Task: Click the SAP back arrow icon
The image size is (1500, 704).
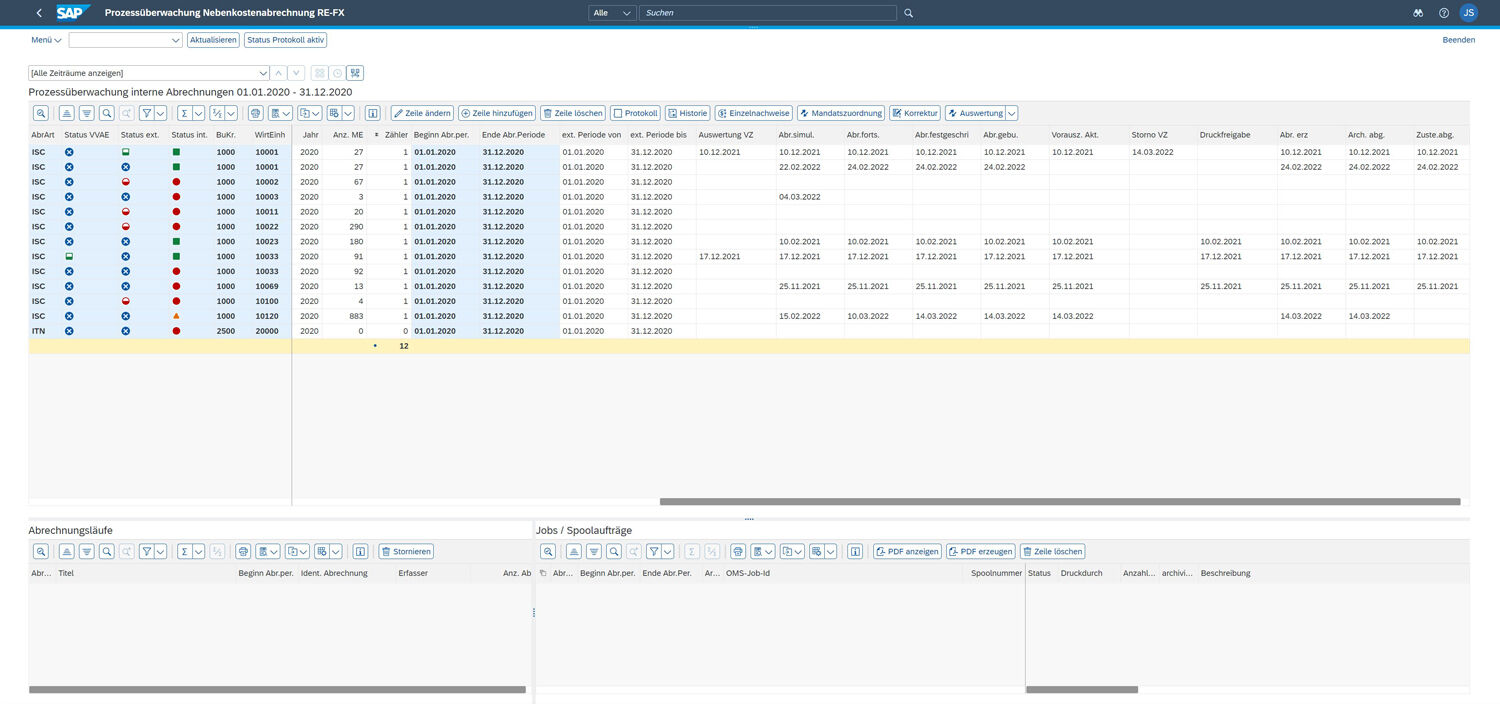Action: [x=39, y=13]
